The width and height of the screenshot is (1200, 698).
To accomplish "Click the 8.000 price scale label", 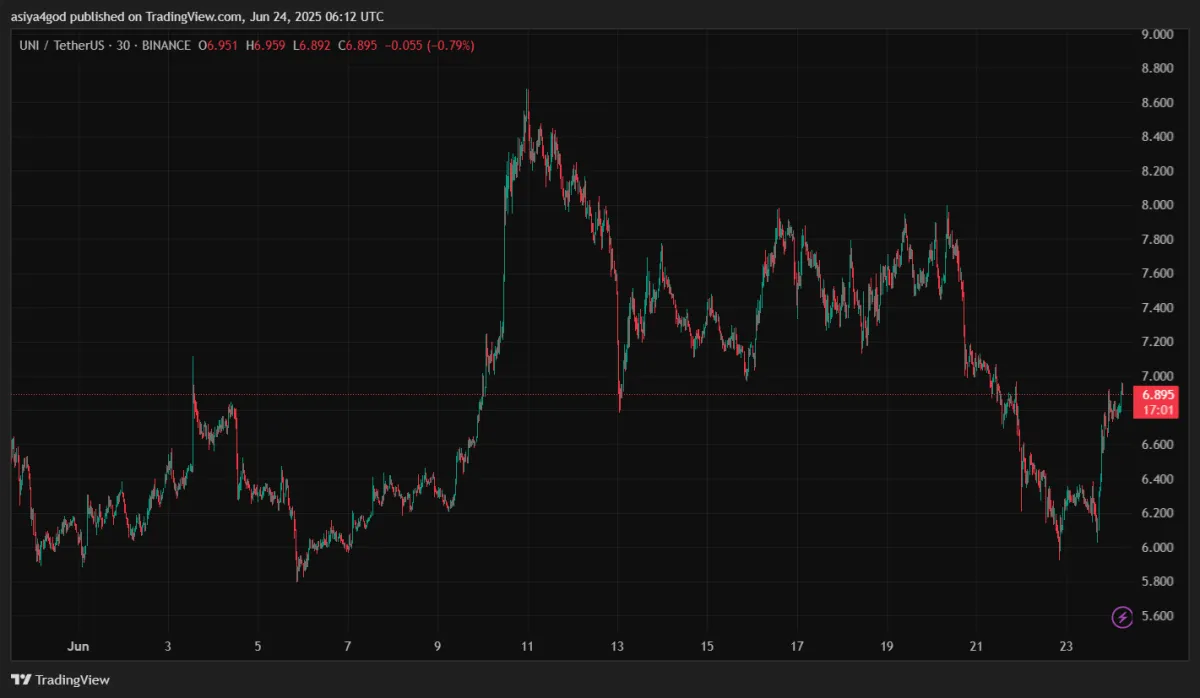I will (x=1157, y=206).
